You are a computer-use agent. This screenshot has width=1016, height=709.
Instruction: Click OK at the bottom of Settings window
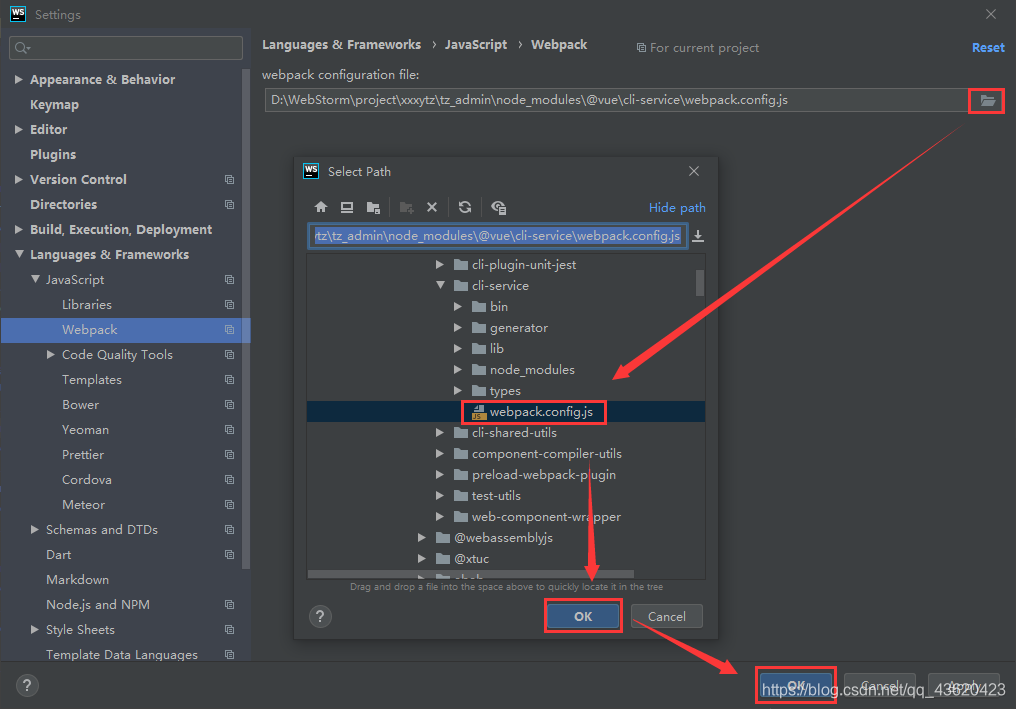[x=796, y=685]
